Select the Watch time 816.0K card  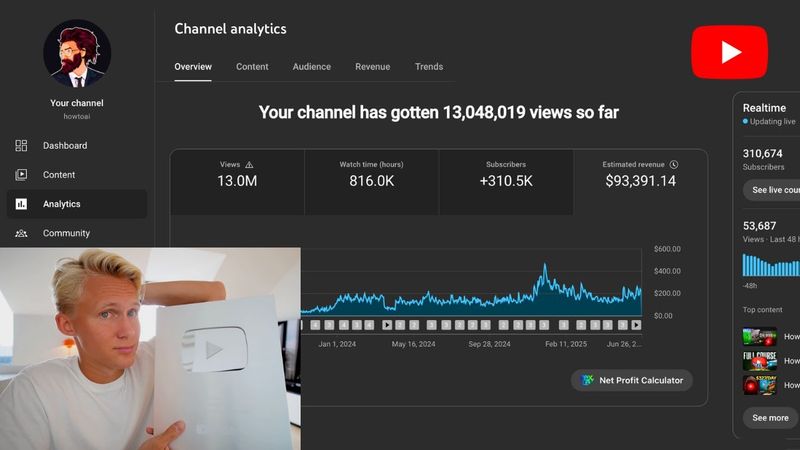371,182
